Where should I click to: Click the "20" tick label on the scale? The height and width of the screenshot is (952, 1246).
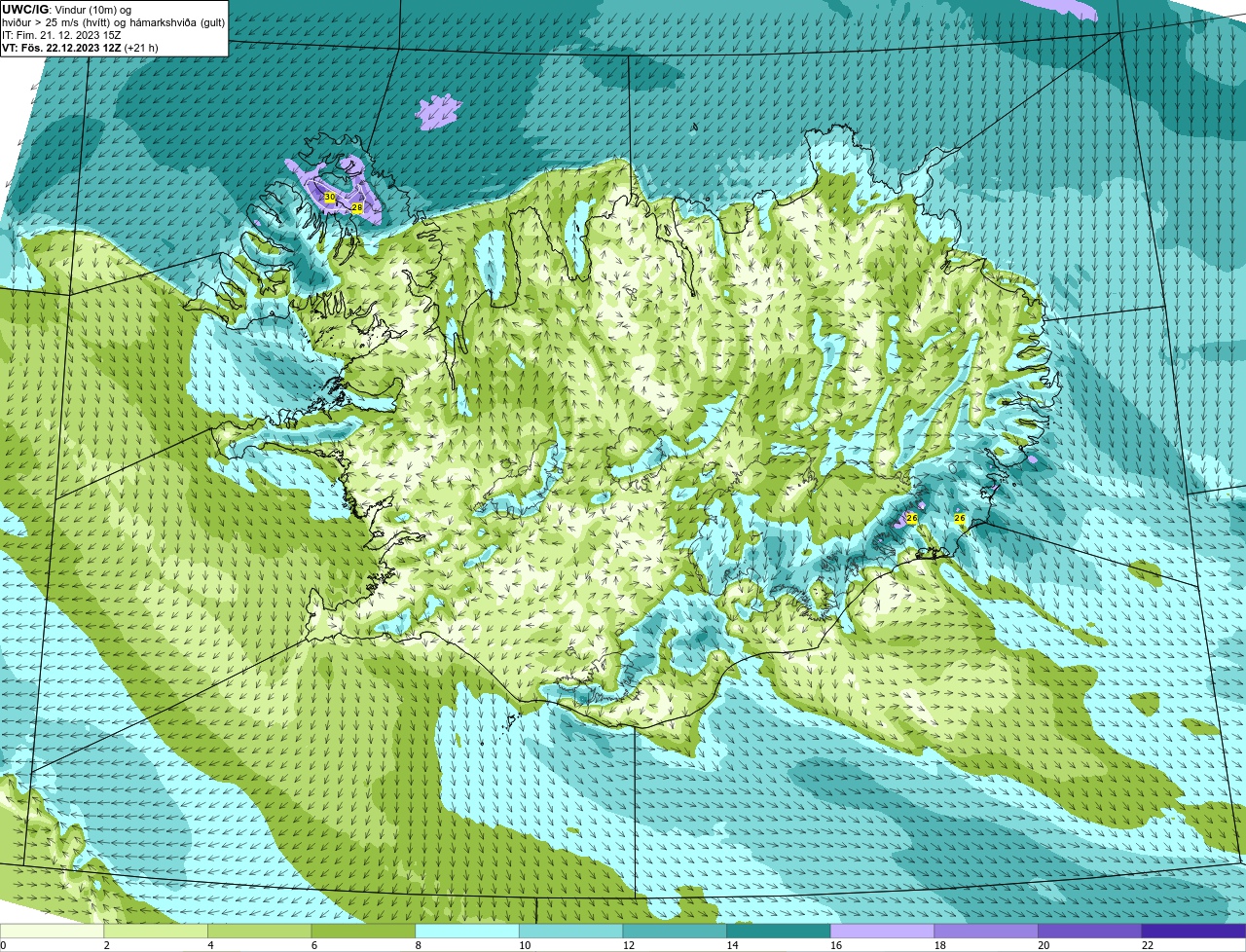(x=1044, y=945)
